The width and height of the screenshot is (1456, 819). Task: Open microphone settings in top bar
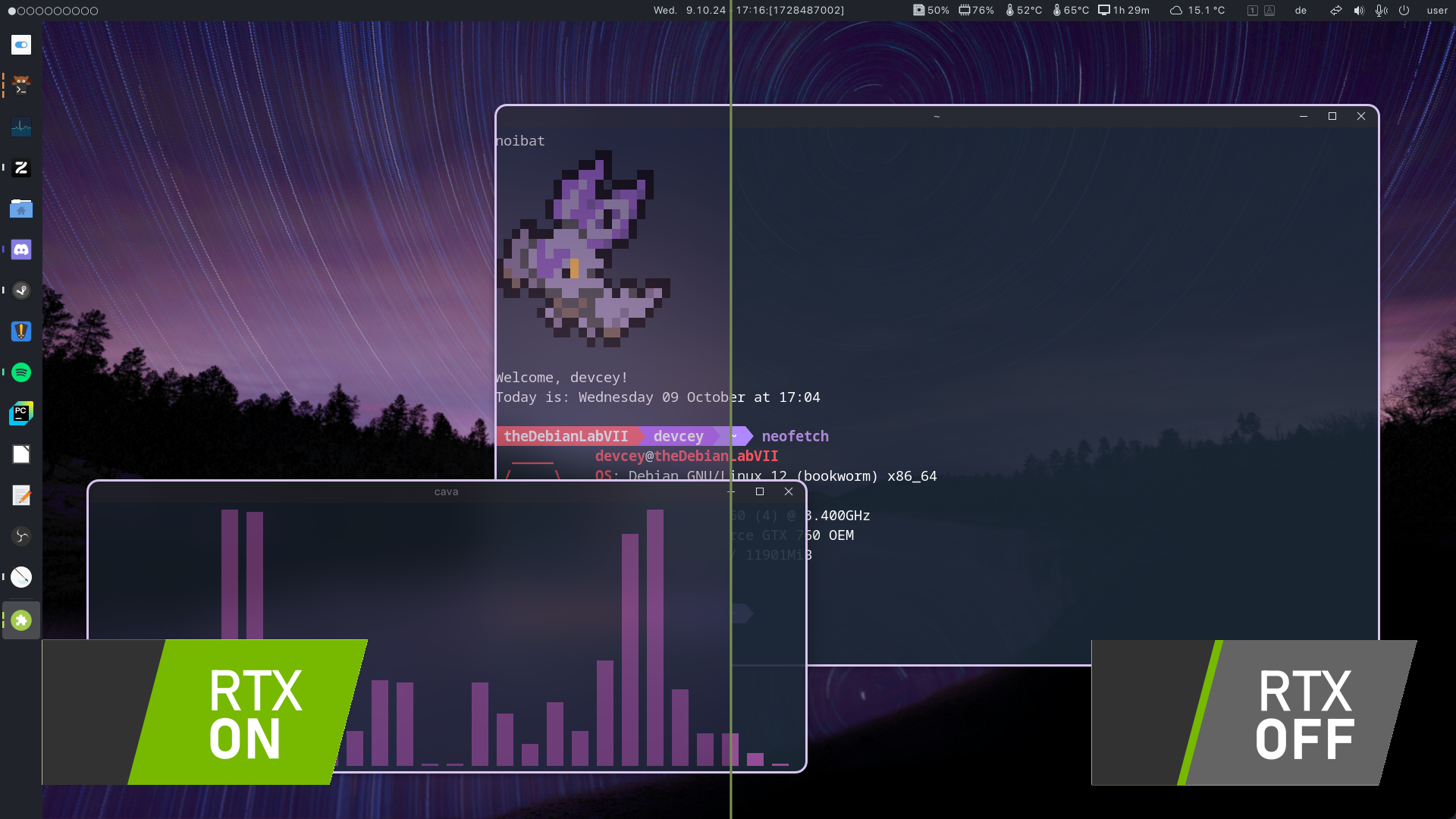[1382, 11]
